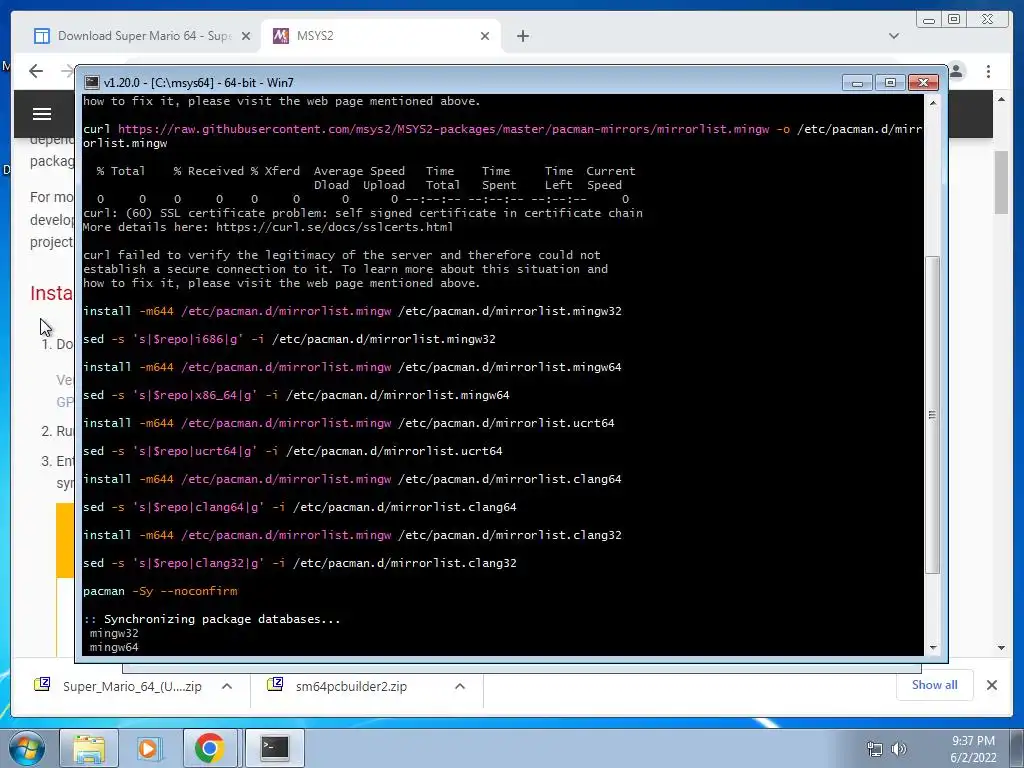Screen dimensions: 1024x768
Task: Open Windows Media Player from taskbar
Action: pyautogui.click(x=148, y=748)
